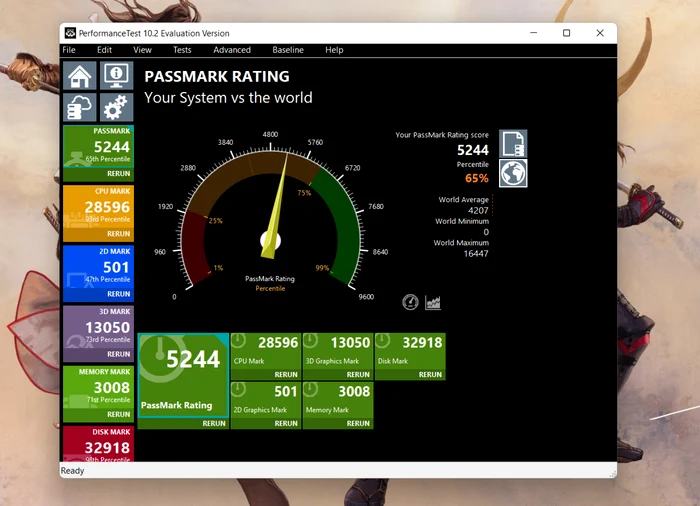Open the System Information monitor icon
Image resolution: width=700 pixels, height=506 pixels.
coord(116,76)
